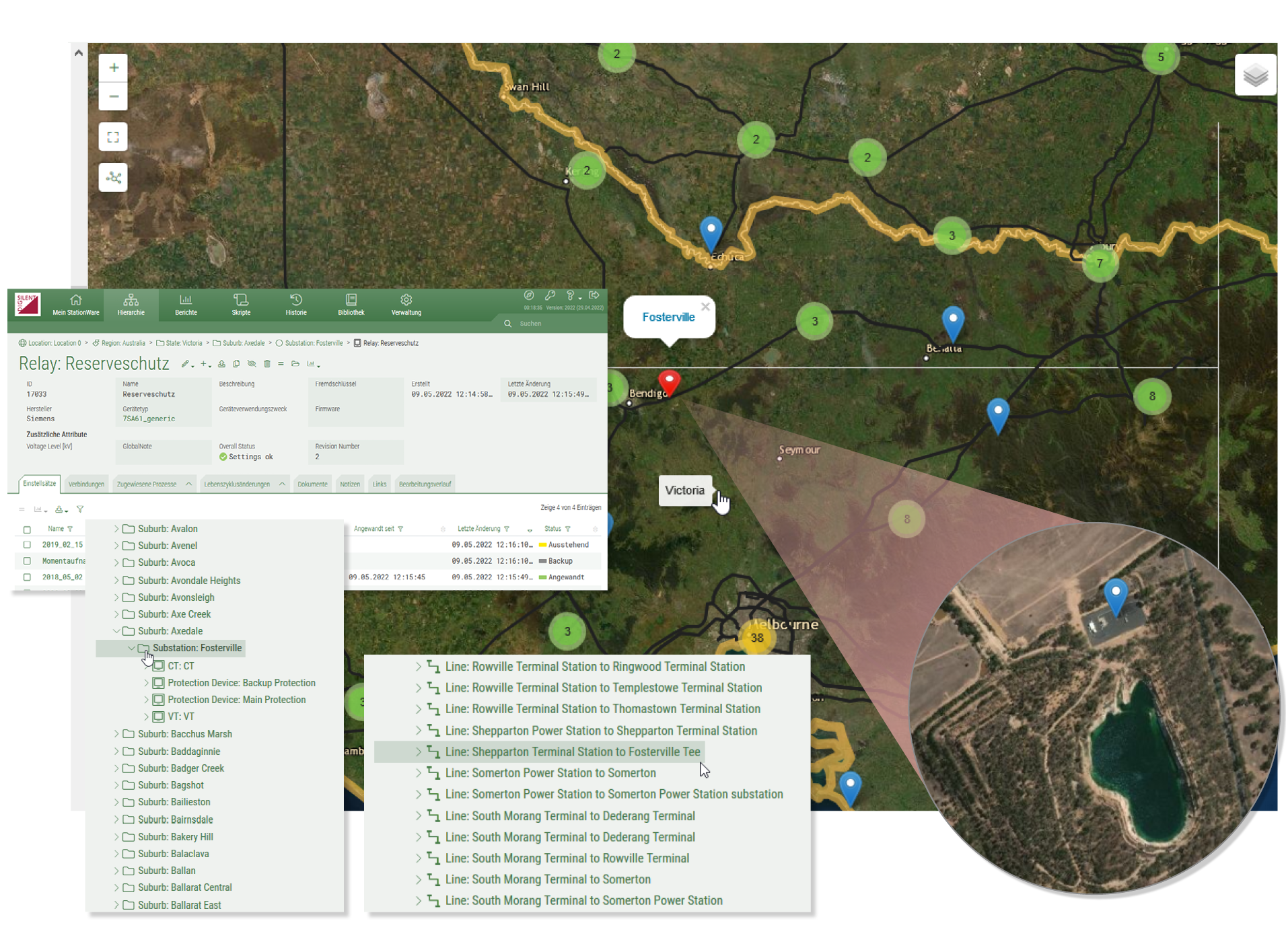This screenshot has width=1286, height=952.
Task: Check the box for the 2019_02_15 row
Action: (27, 545)
